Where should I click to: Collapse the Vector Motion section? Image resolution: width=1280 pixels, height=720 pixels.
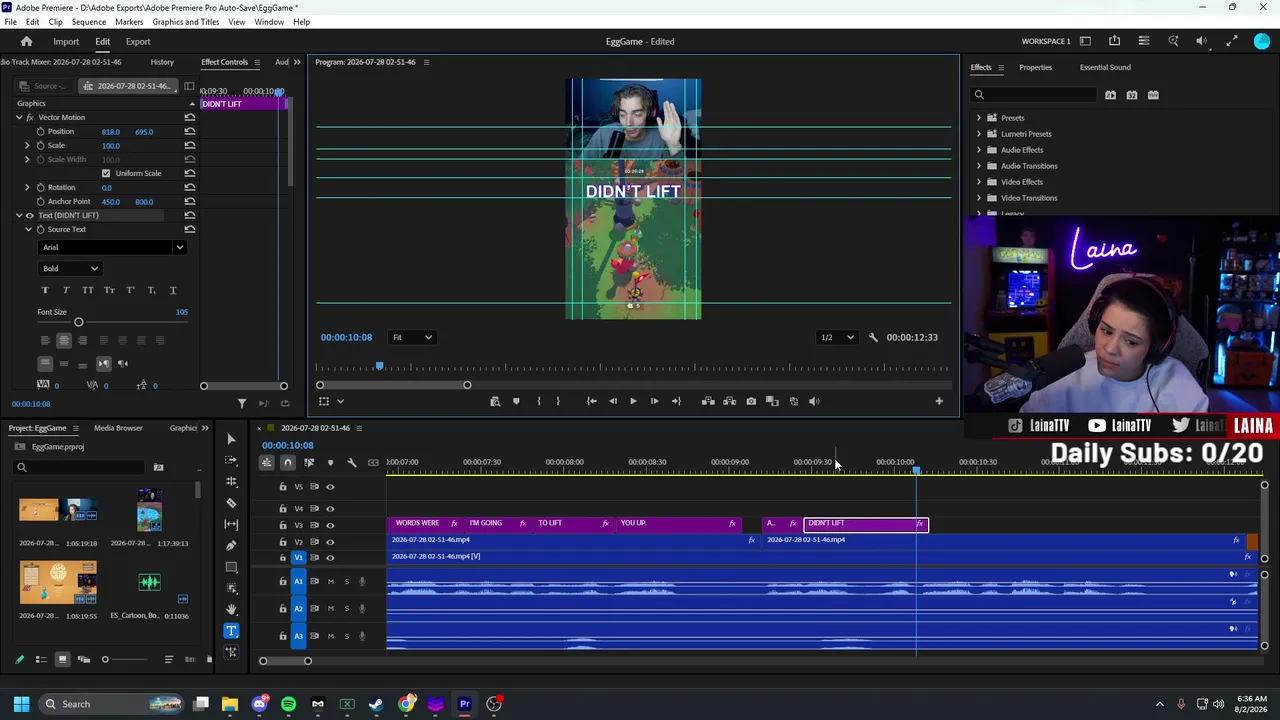(x=18, y=117)
